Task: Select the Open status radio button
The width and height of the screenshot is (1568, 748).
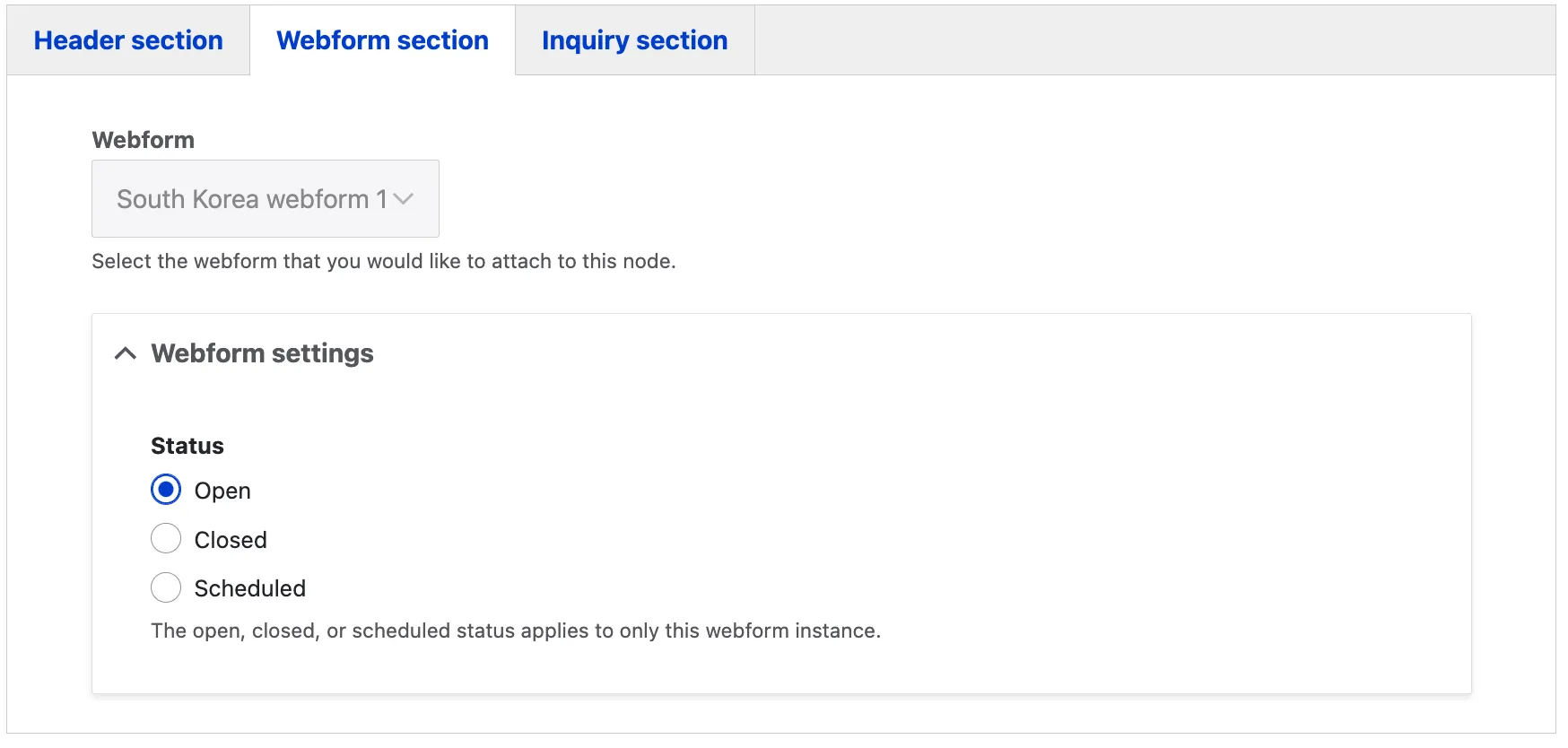Action: pos(166,490)
